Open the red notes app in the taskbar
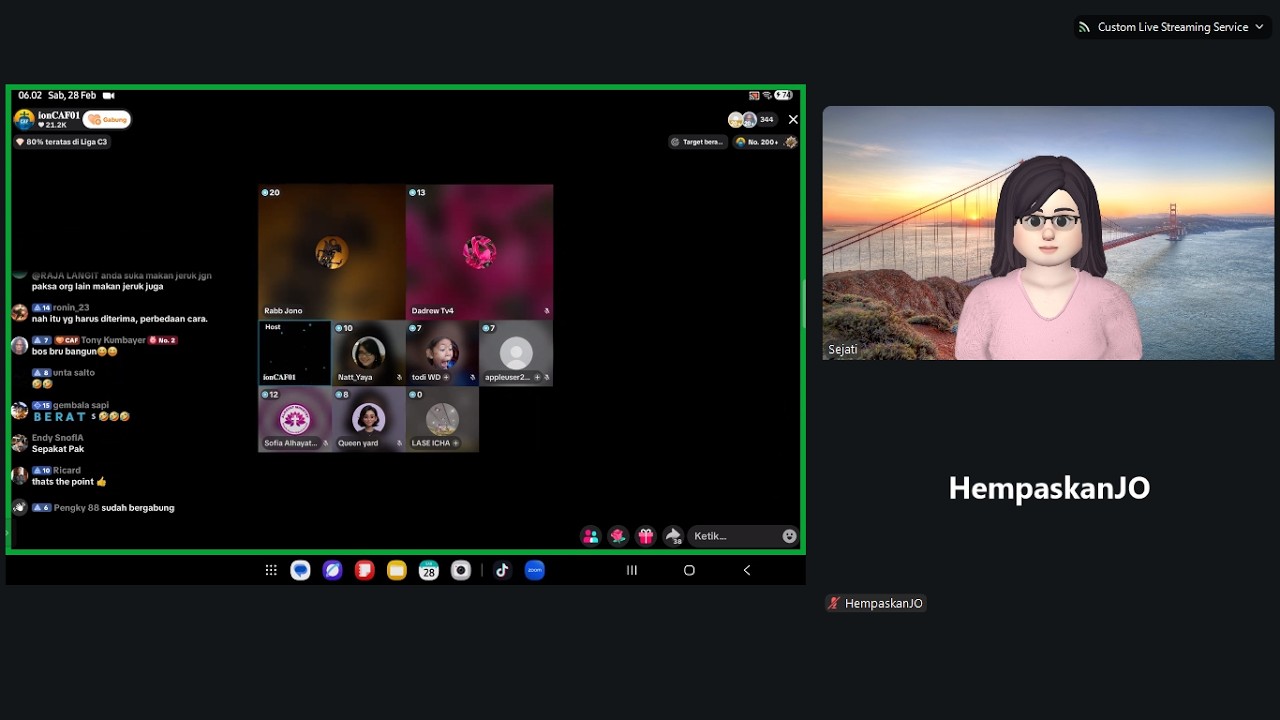 click(x=365, y=570)
